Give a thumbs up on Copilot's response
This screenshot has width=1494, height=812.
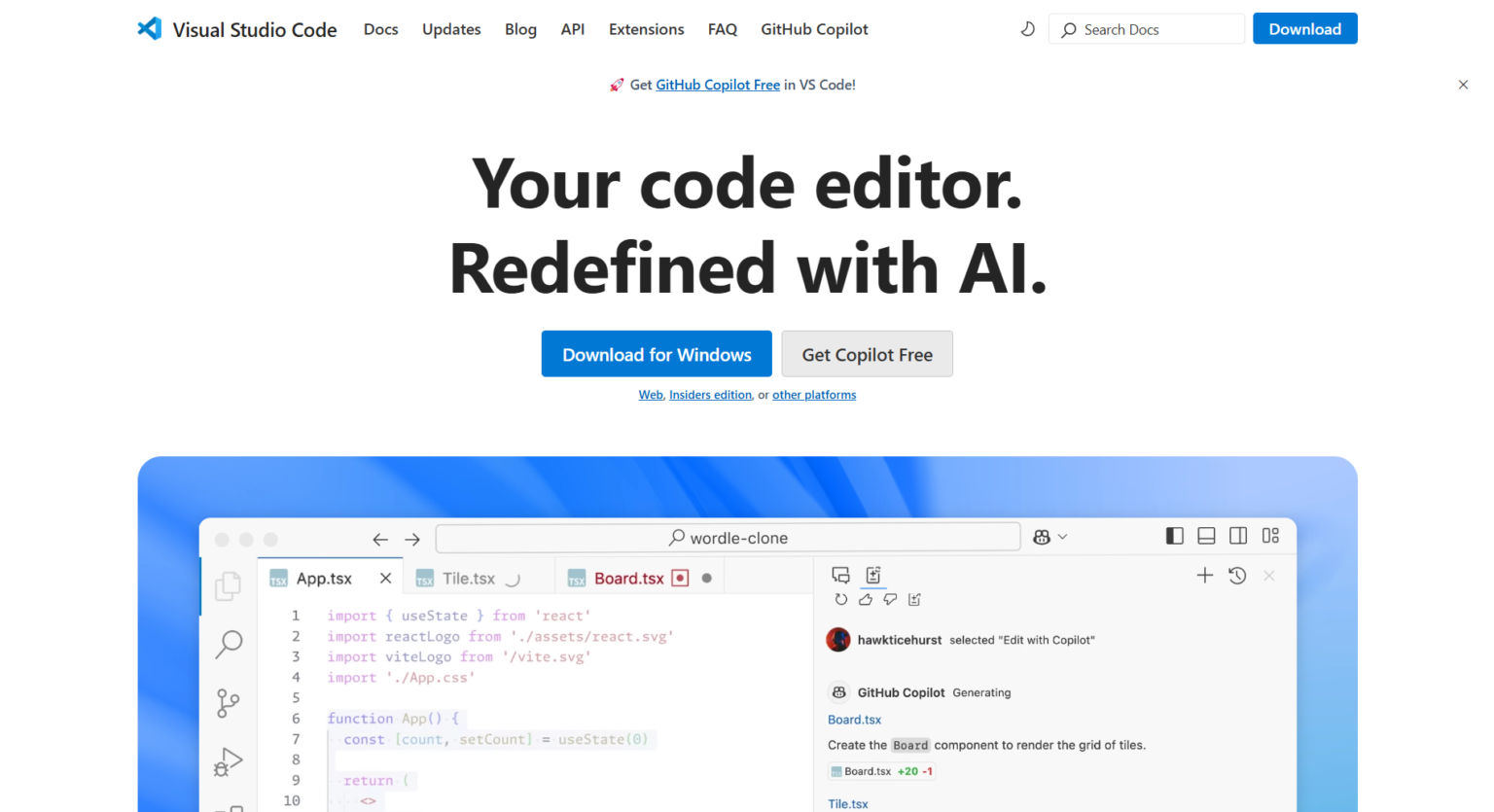865,600
